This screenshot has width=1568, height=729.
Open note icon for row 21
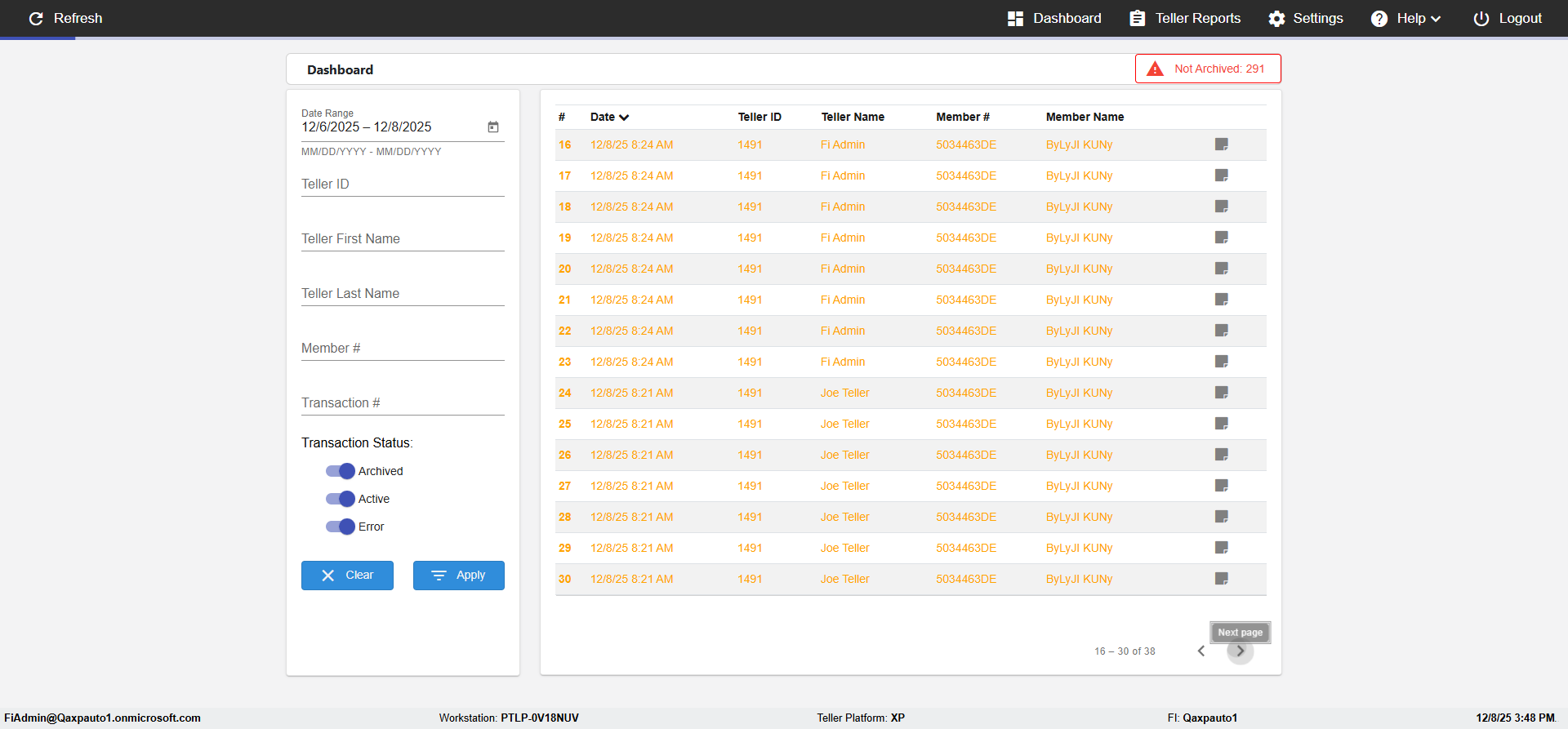point(1222,300)
